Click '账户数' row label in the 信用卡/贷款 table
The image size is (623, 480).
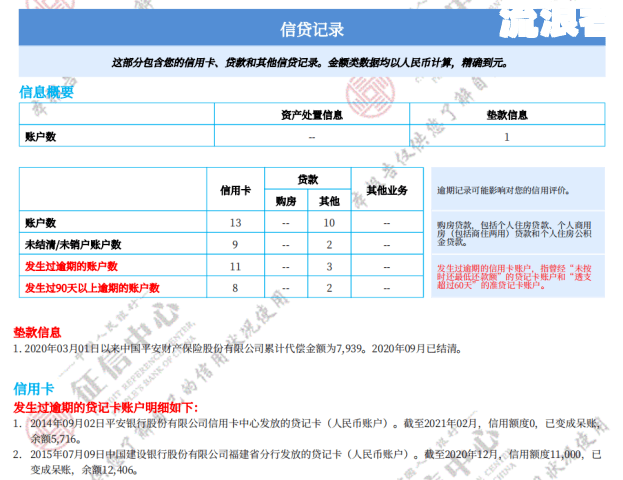click(41, 223)
